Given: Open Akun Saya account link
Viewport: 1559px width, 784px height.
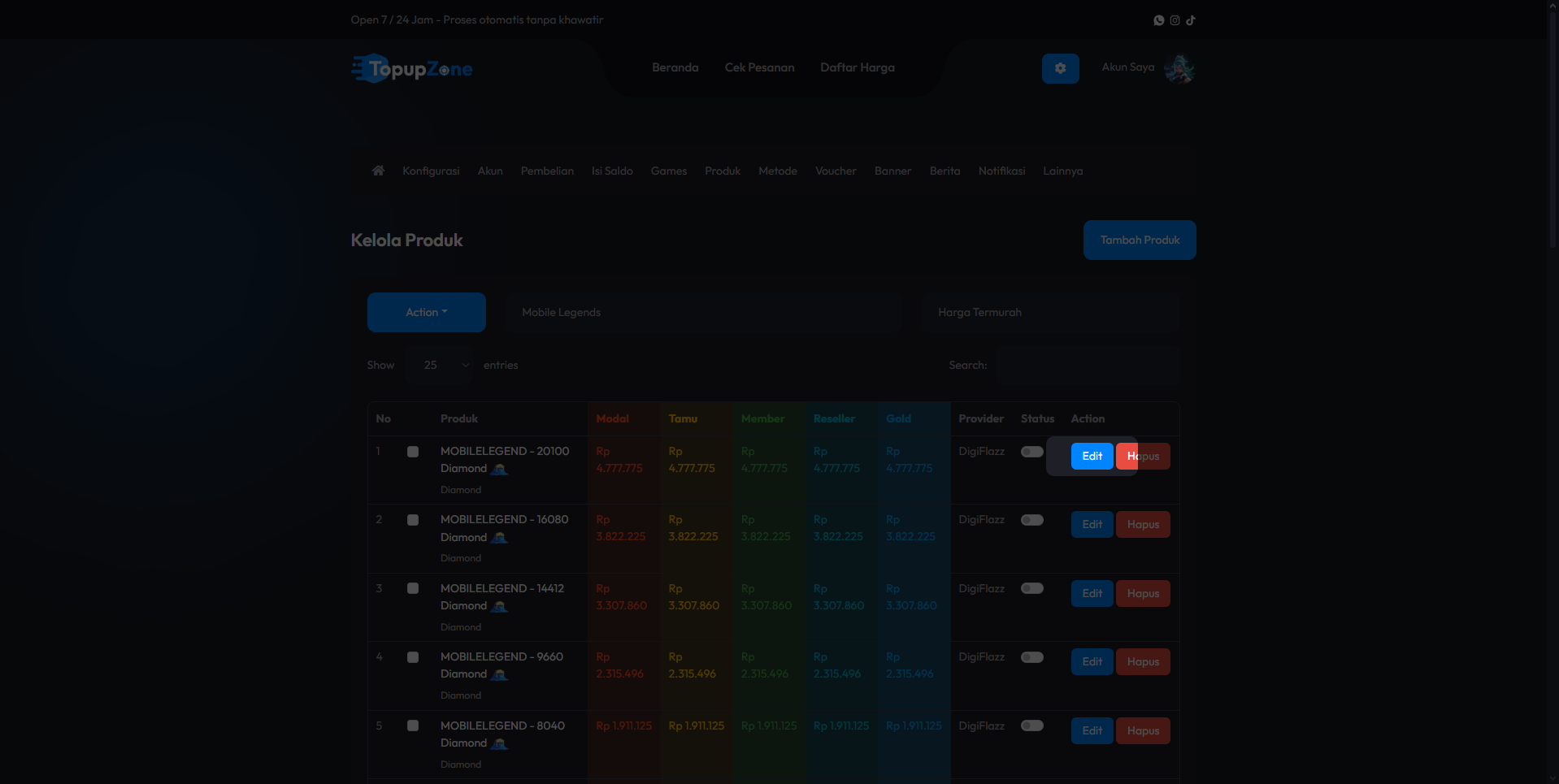Looking at the screenshot, I should tap(1128, 67).
